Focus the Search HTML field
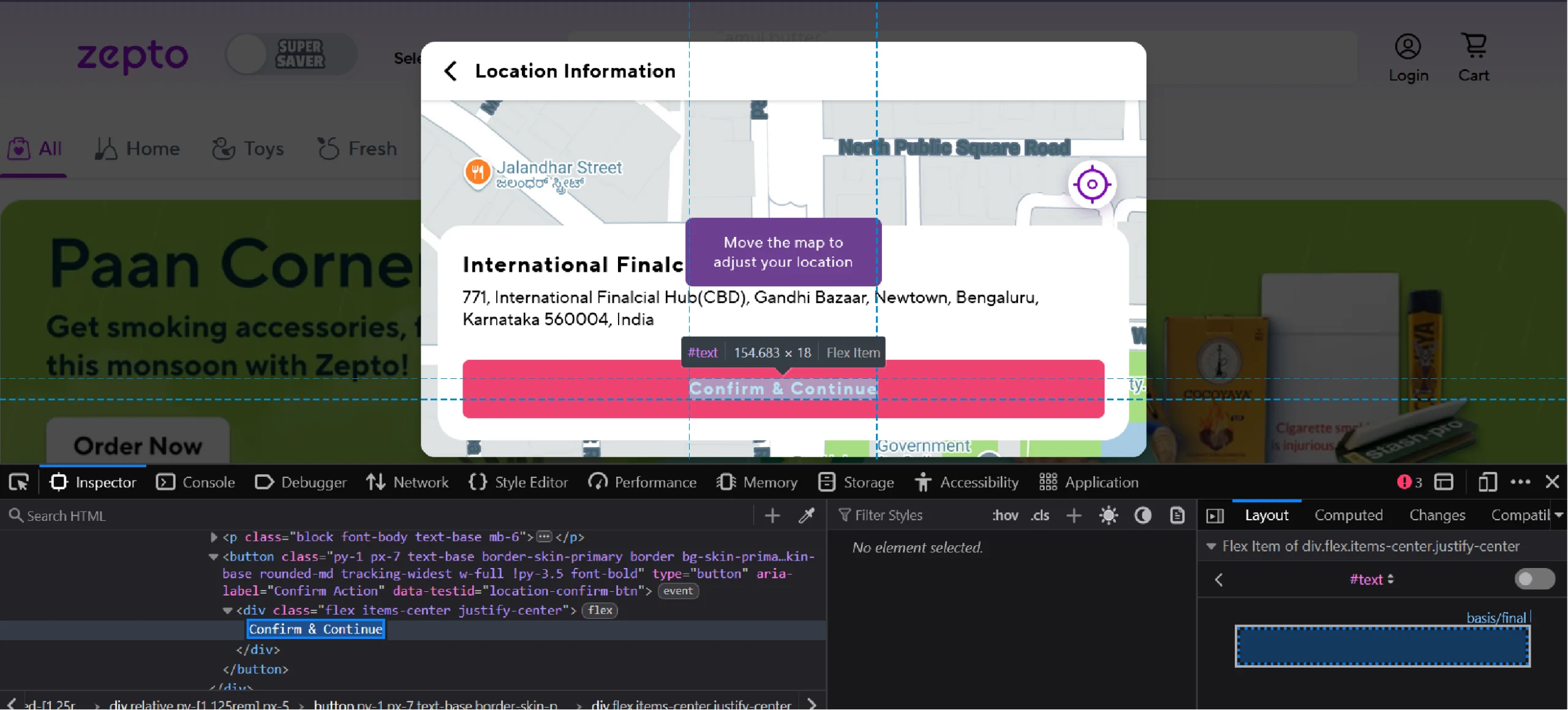Viewport: 1568px width, 710px height. coord(377,515)
